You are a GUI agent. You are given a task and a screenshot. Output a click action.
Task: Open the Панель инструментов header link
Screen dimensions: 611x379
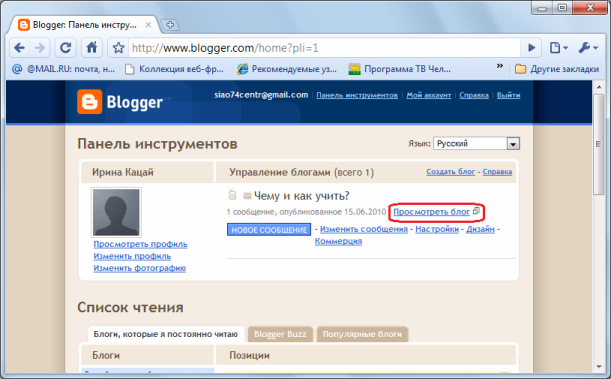coord(357,95)
